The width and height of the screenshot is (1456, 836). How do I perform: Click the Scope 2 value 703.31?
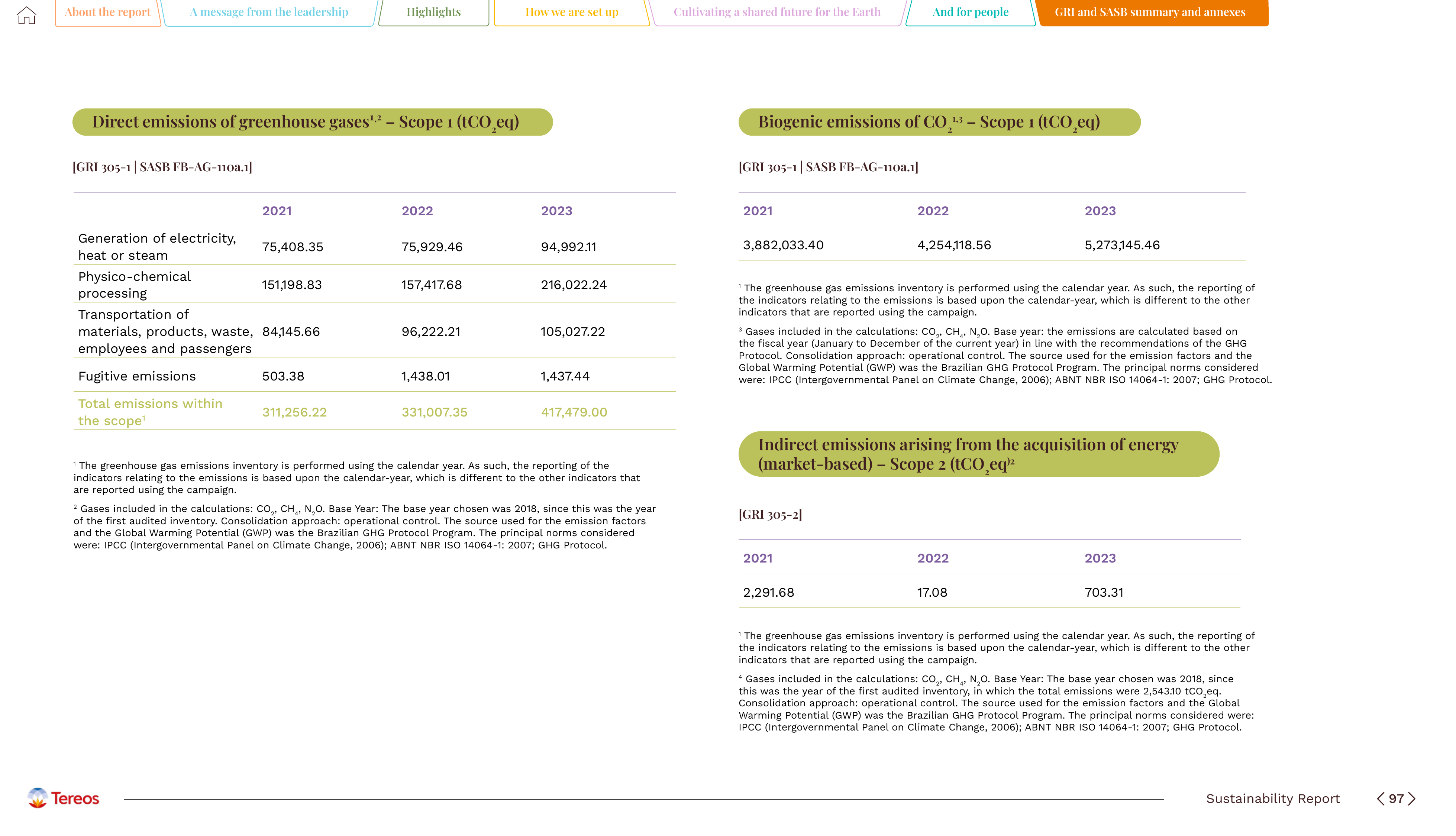pos(1104,593)
